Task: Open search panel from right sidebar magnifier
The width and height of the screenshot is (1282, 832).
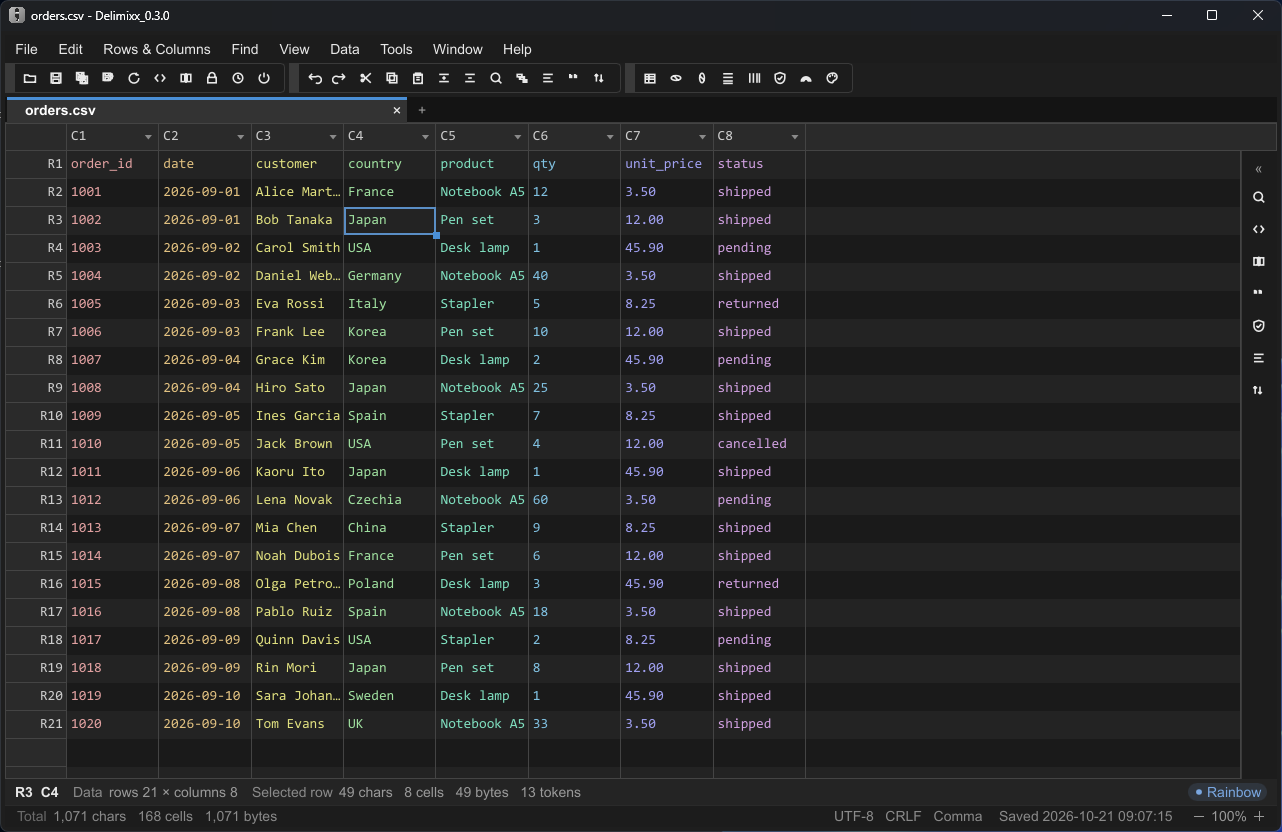Action: [1259, 198]
